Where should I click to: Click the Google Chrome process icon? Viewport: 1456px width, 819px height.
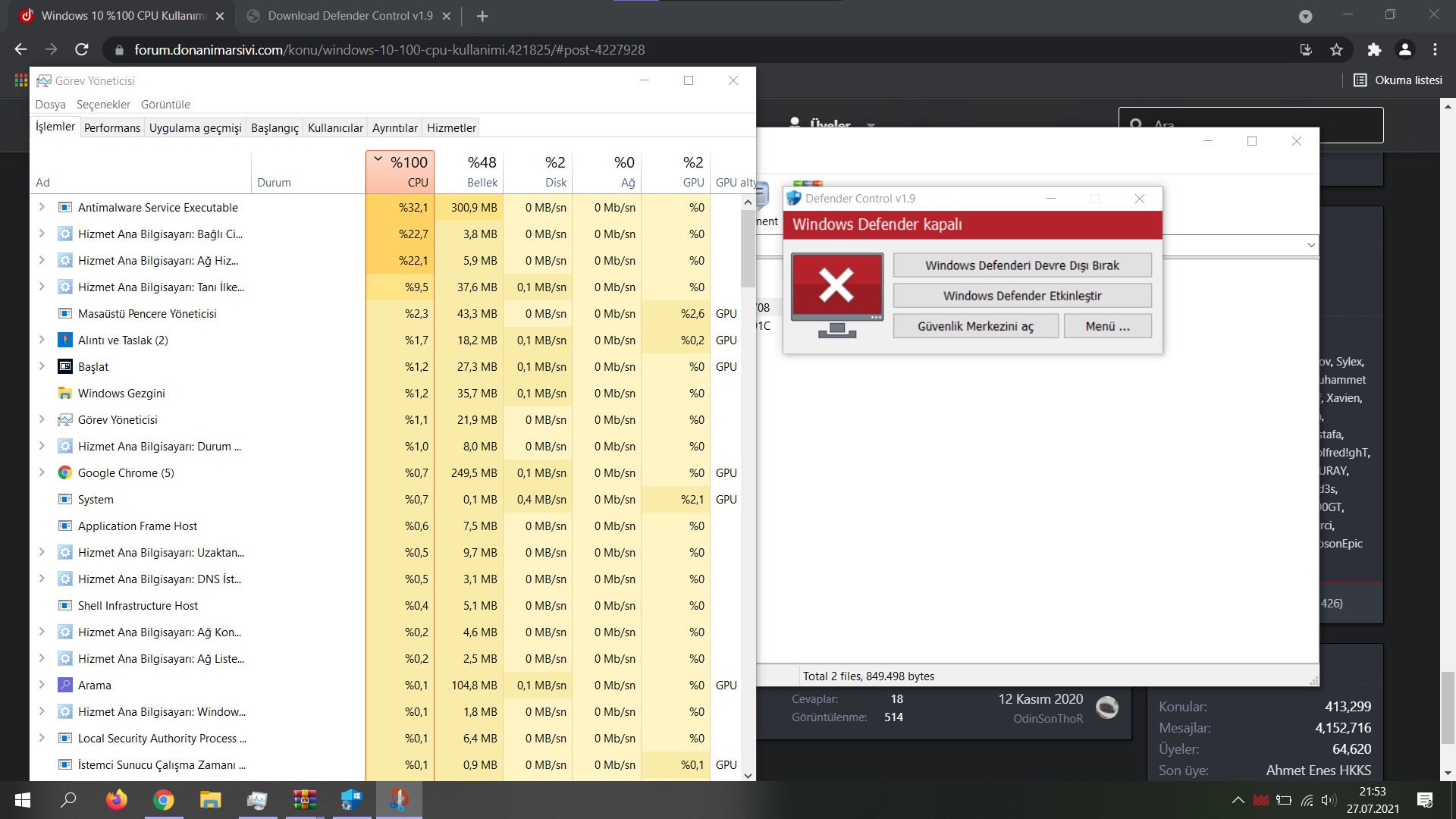[65, 472]
